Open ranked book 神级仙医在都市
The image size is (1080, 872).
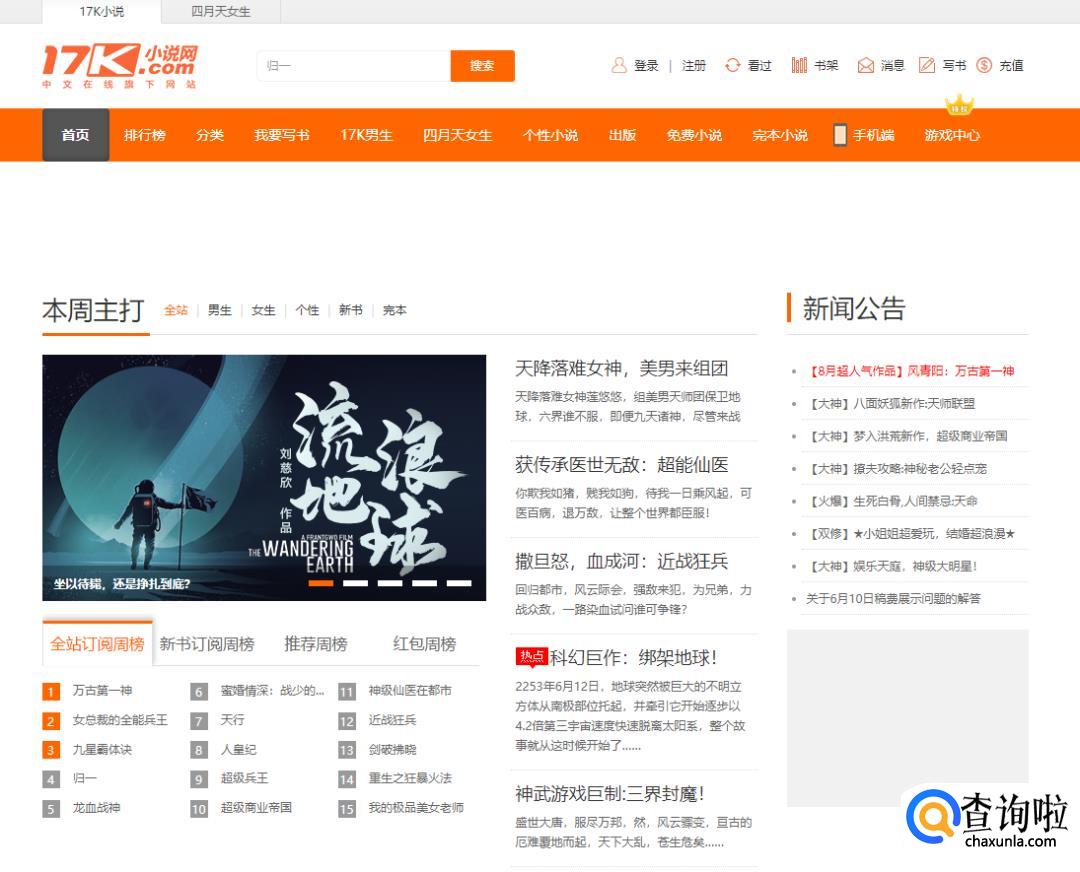point(410,690)
